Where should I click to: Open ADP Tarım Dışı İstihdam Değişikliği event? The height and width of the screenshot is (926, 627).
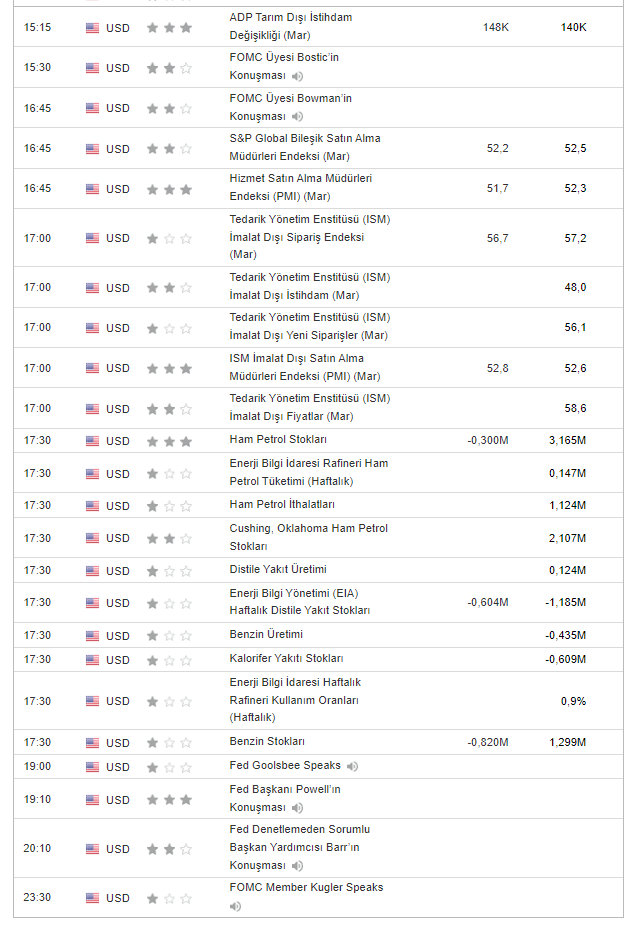click(x=290, y=27)
